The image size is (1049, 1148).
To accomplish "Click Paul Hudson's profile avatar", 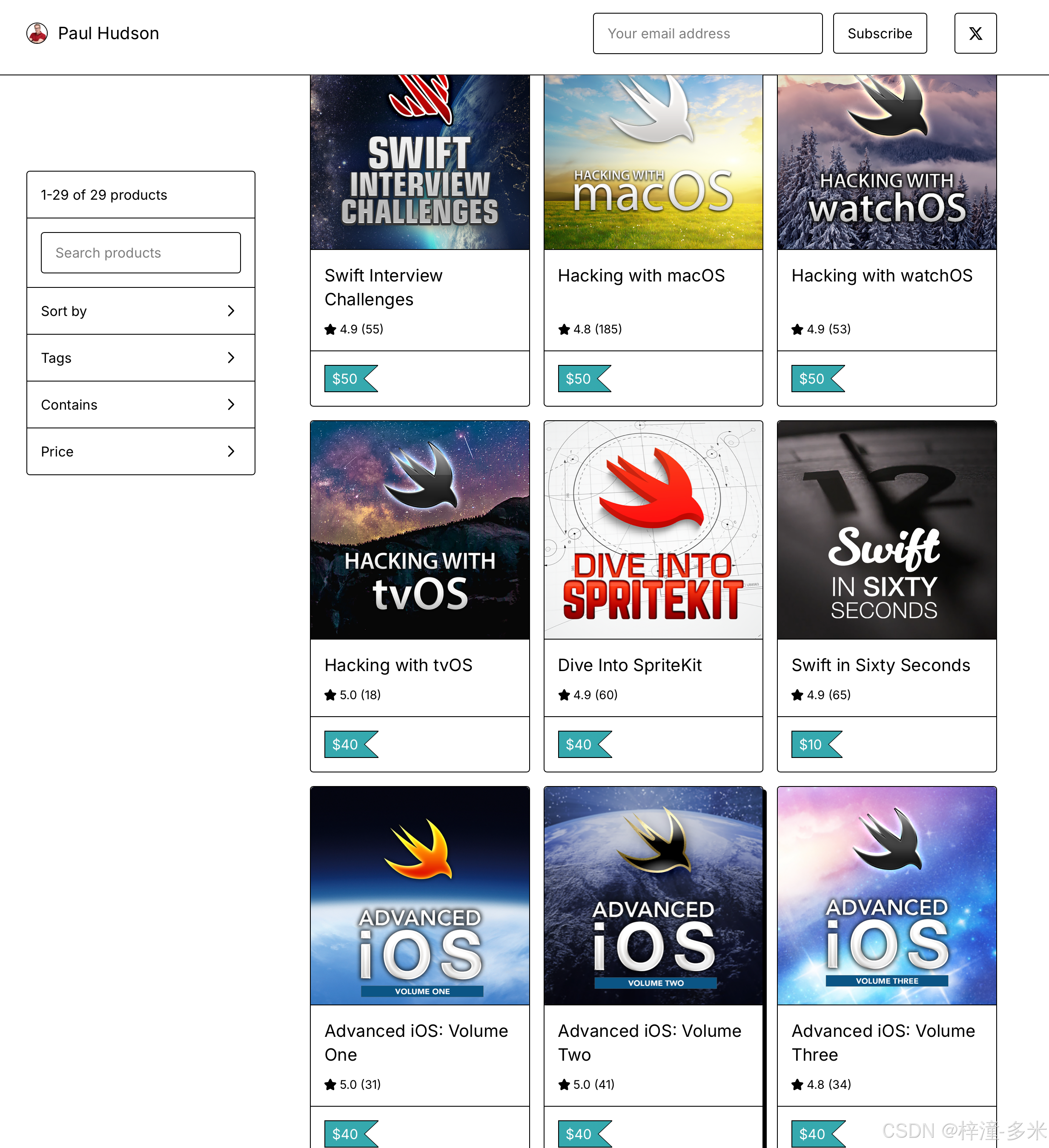I will point(37,34).
